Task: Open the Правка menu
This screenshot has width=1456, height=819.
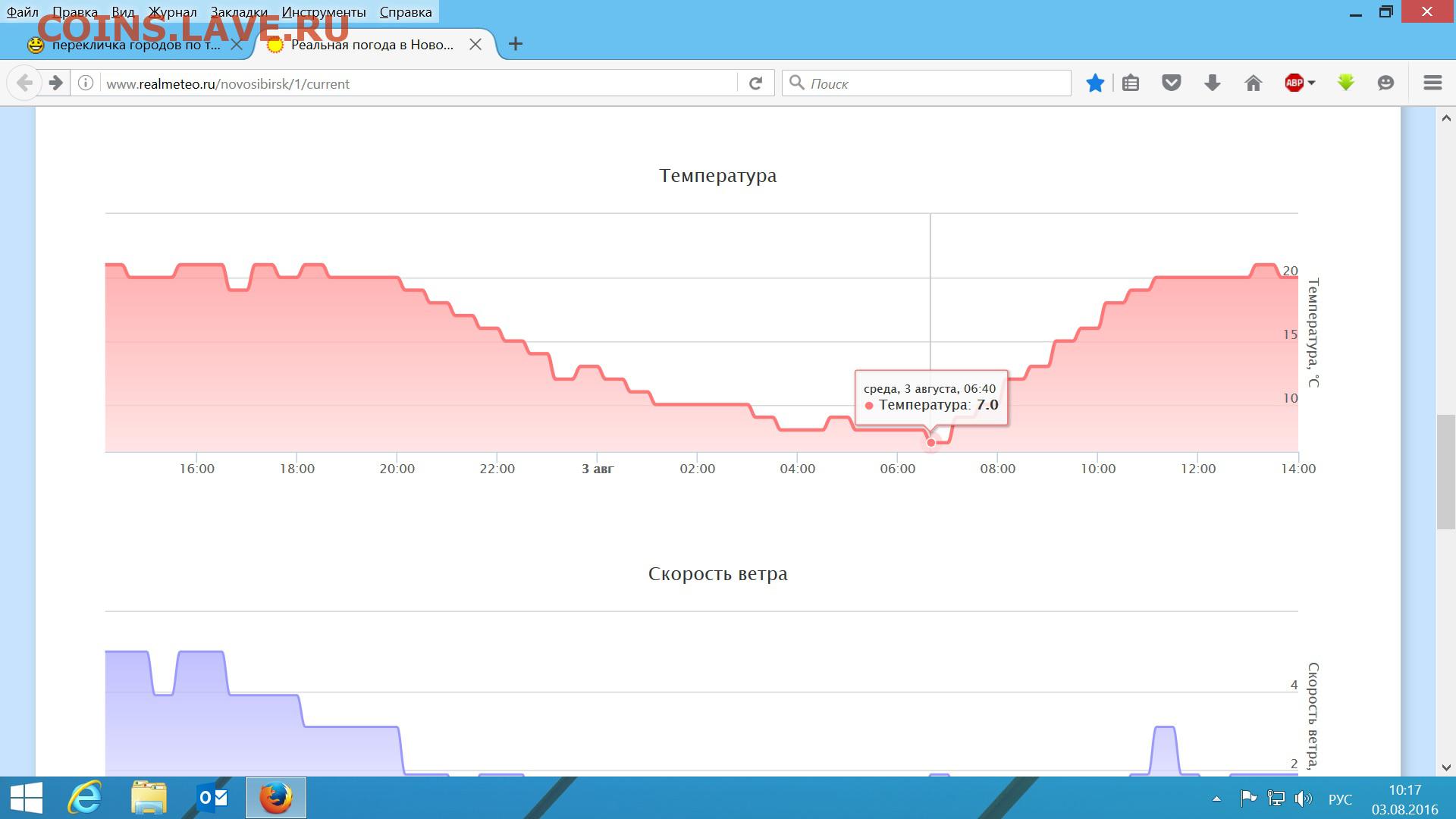Action: (x=75, y=12)
